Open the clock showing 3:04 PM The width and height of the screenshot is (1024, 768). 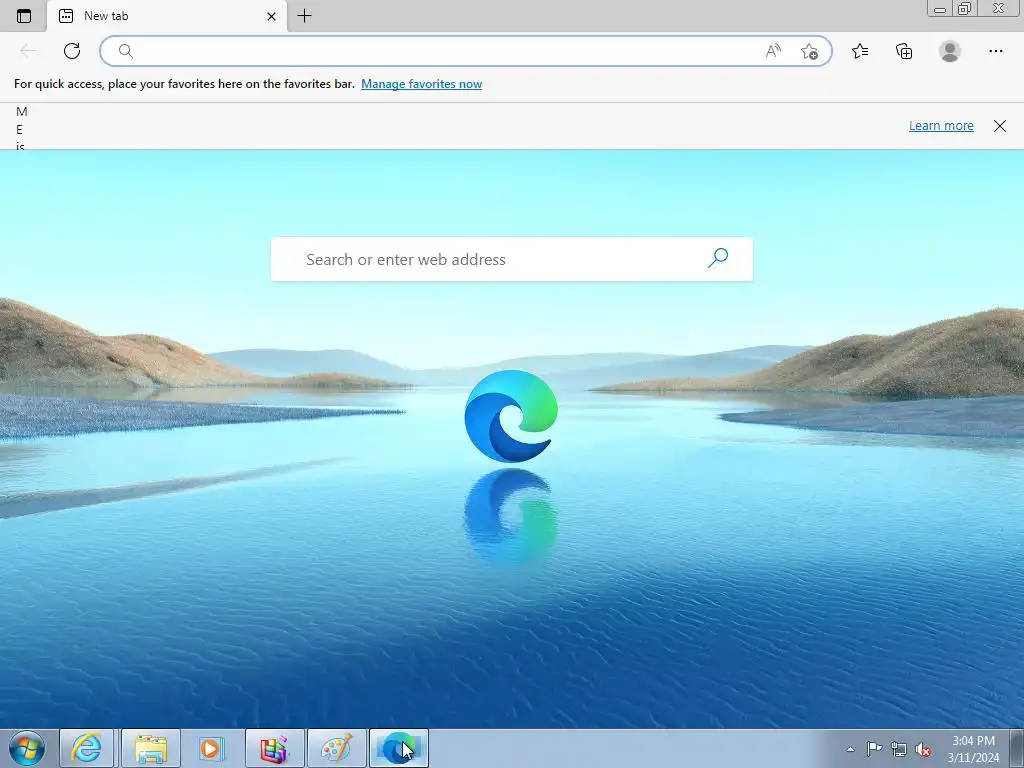(973, 749)
